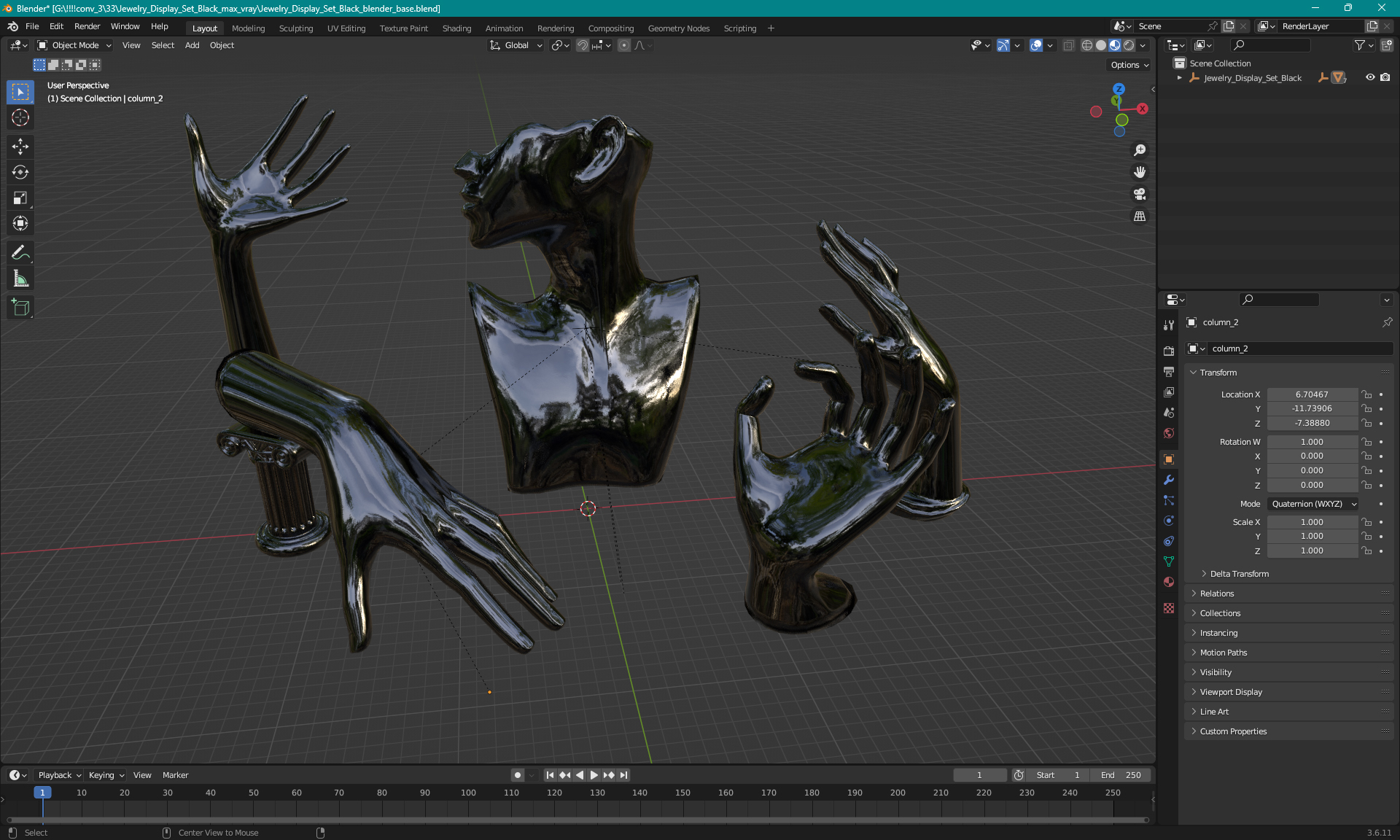The height and width of the screenshot is (840, 1400).
Task: Select the Measure tool
Action: click(x=20, y=279)
